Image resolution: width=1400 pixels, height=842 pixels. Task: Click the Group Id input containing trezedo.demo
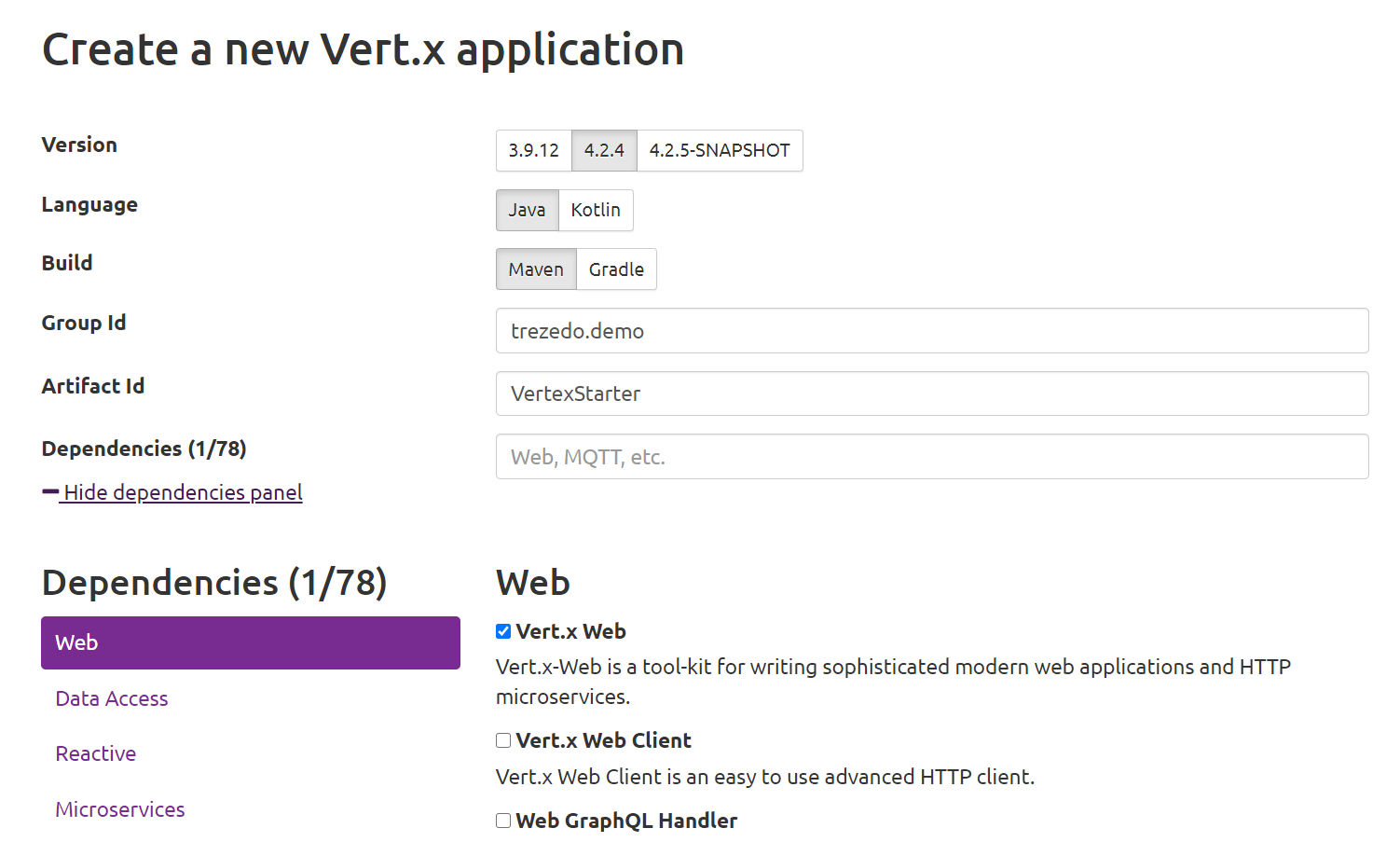[931, 331]
